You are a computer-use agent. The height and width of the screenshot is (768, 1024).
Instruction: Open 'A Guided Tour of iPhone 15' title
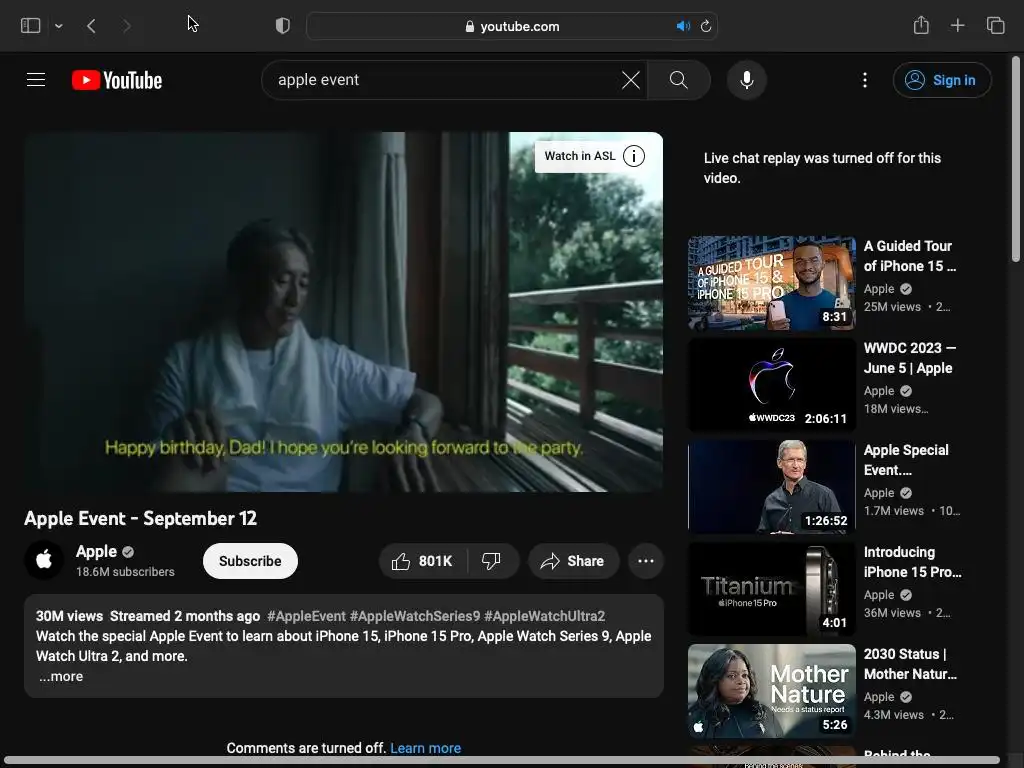910,256
